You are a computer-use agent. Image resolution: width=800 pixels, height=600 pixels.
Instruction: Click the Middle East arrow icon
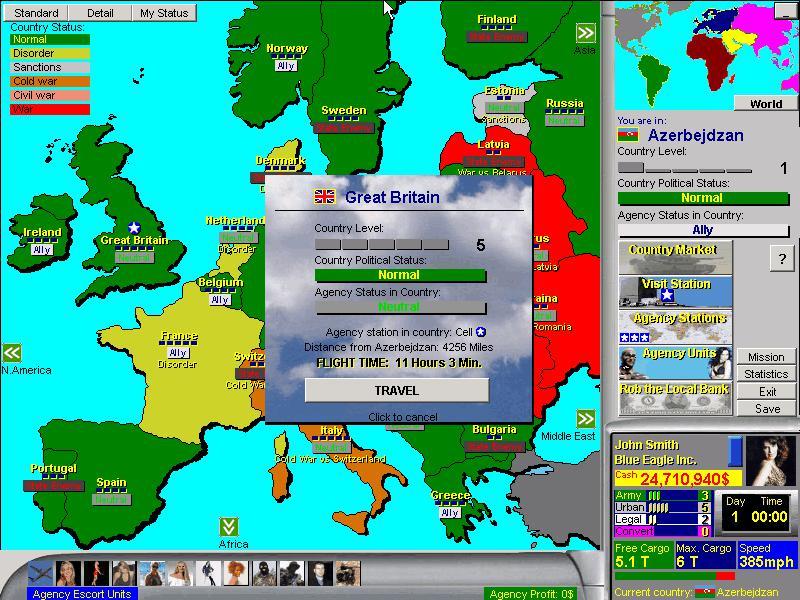click(x=585, y=419)
